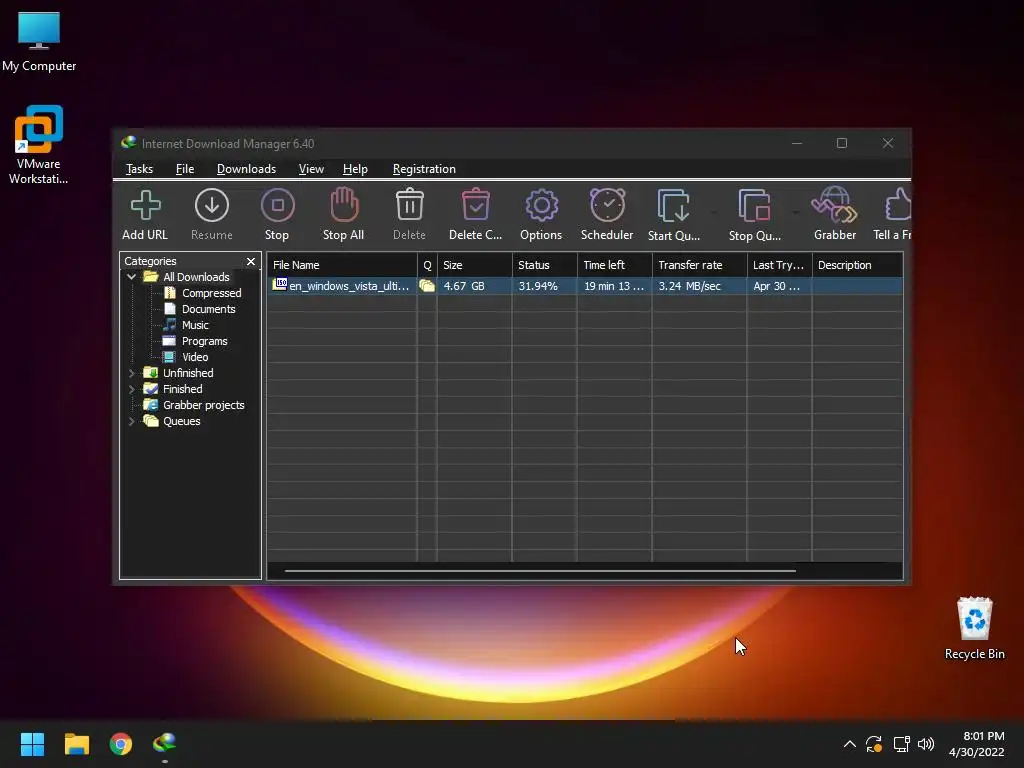The height and width of the screenshot is (768, 1024).
Task: Open the Registration menu
Action: pos(424,168)
